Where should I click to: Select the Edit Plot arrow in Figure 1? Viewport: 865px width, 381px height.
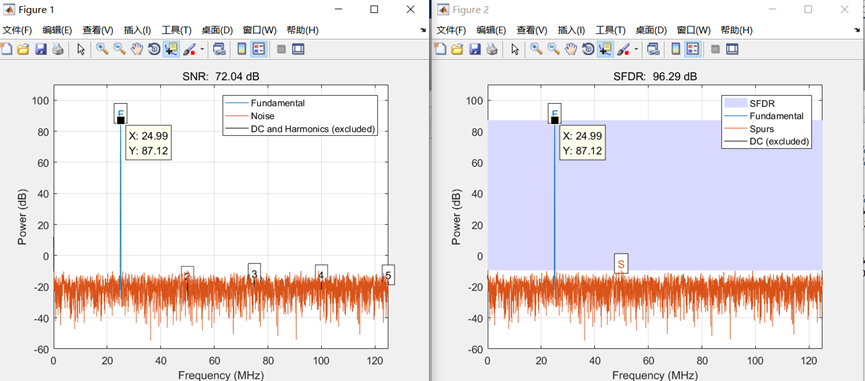click(x=81, y=50)
